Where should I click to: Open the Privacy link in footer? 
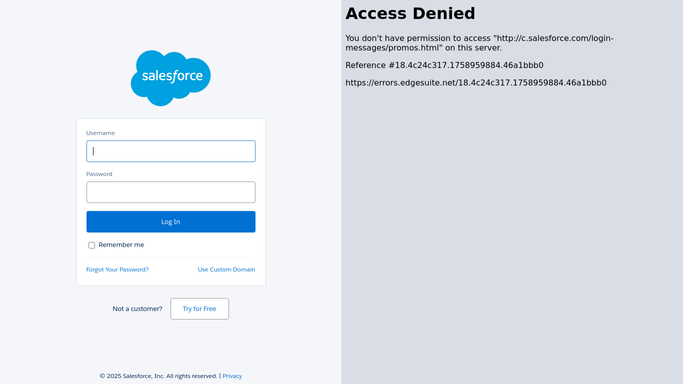point(232,376)
